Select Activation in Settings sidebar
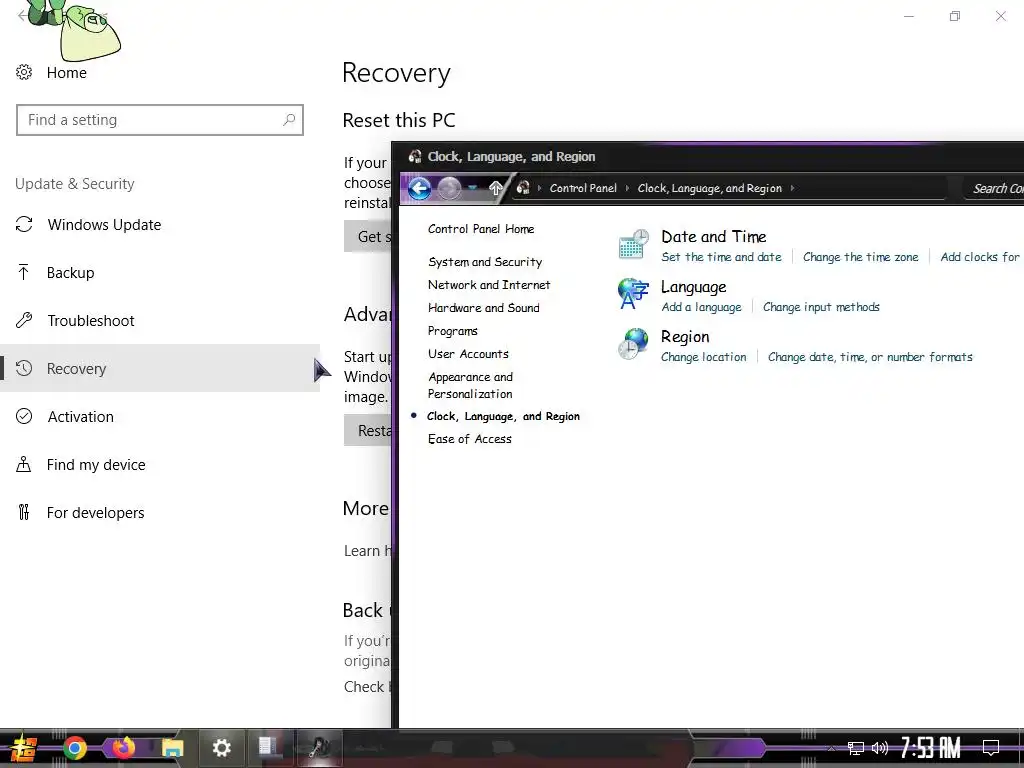 click(160, 417)
